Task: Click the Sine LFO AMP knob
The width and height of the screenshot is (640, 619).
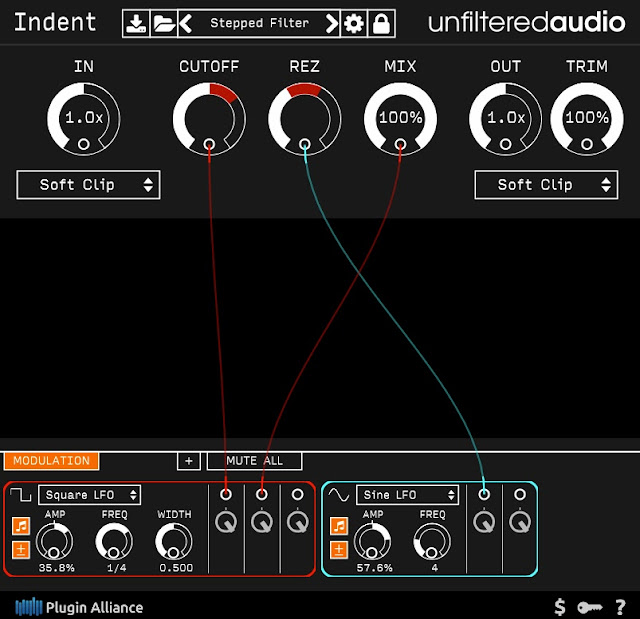Action: 372,542
